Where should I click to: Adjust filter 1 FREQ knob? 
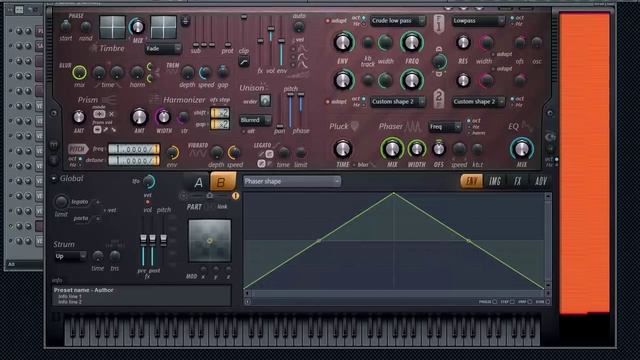pos(411,42)
